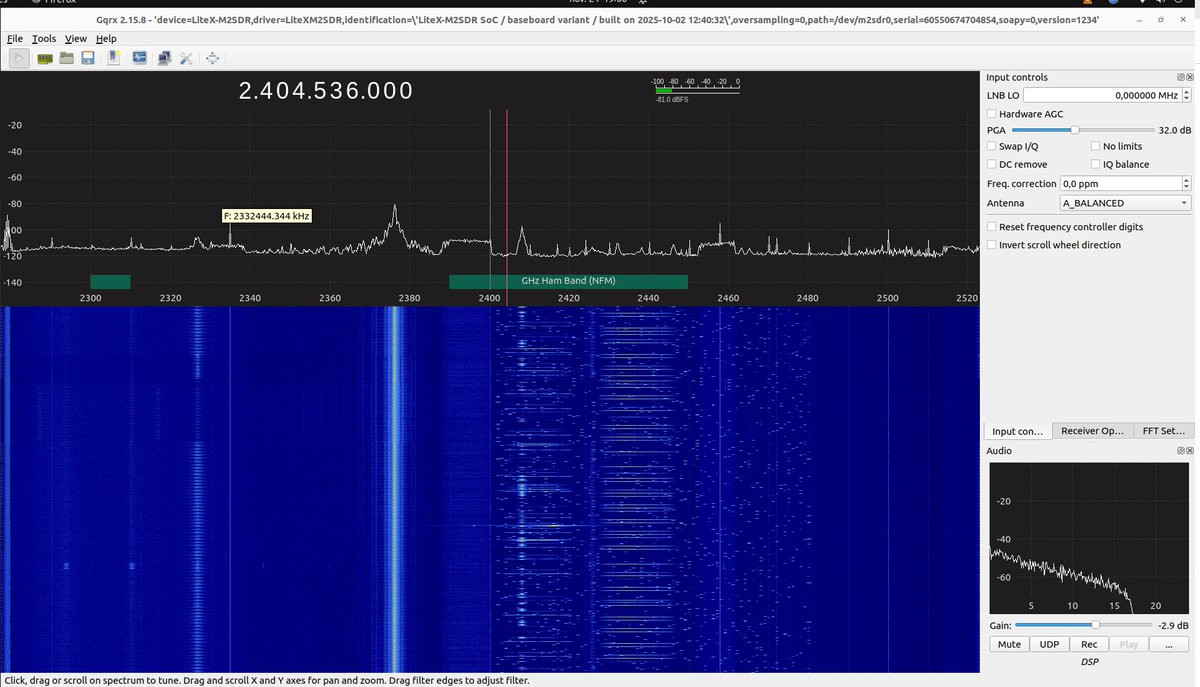Open the View menu
The height and width of the screenshot is (687, 1200).
pyautogui.click(x=76, y=39)
